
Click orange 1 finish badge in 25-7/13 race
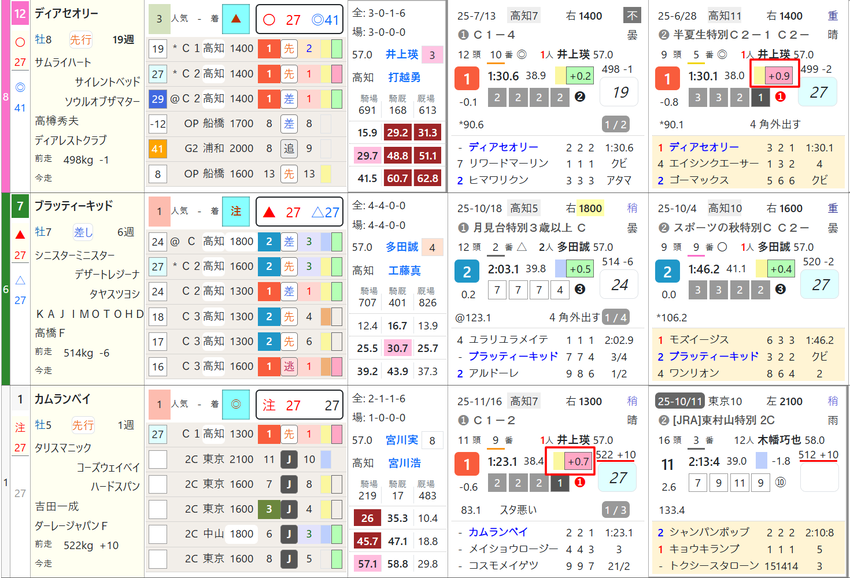coord(466,79)
